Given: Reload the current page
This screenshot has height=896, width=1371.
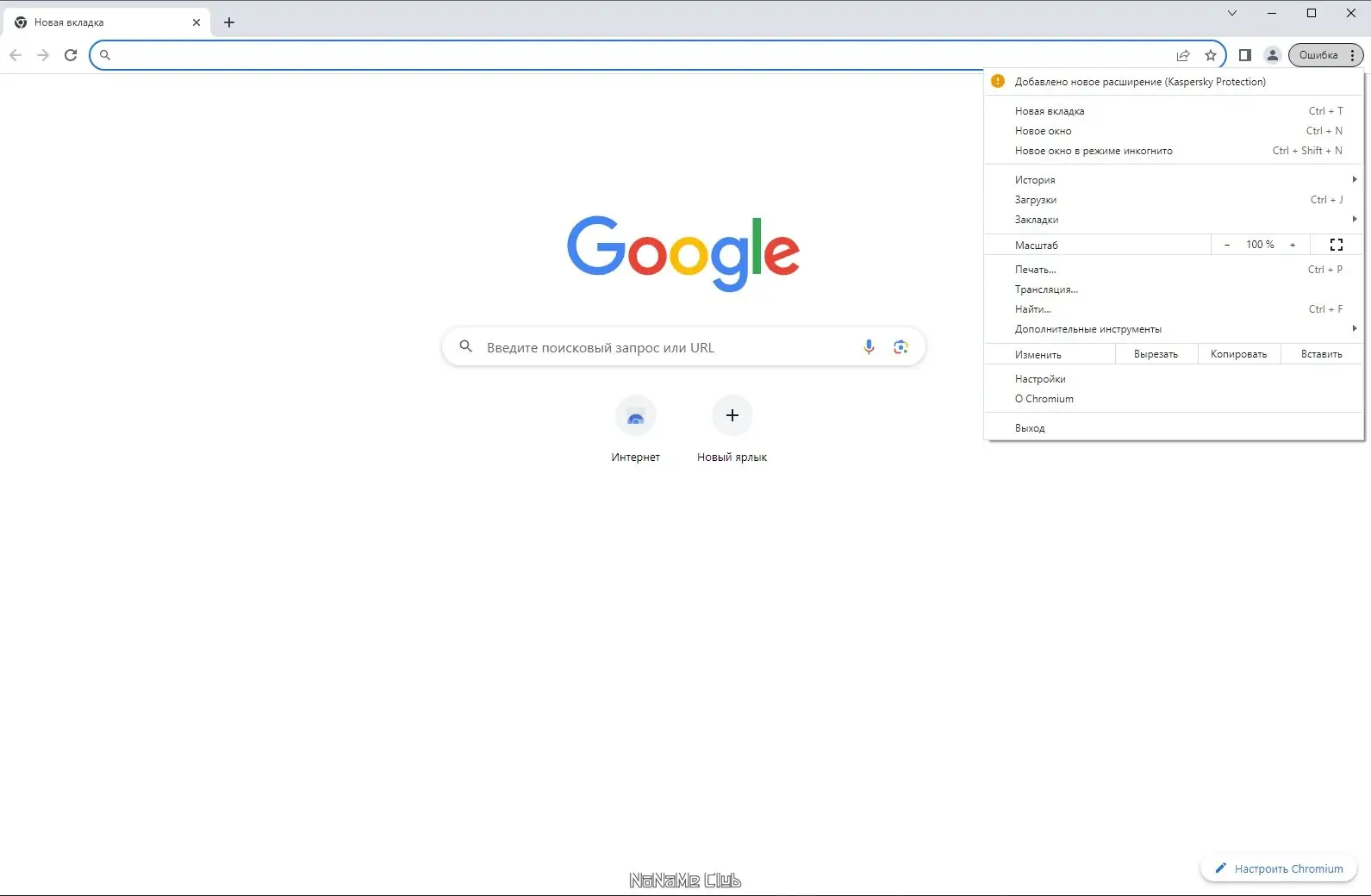Looking at the screenshot, I should [x=71, y=55].
